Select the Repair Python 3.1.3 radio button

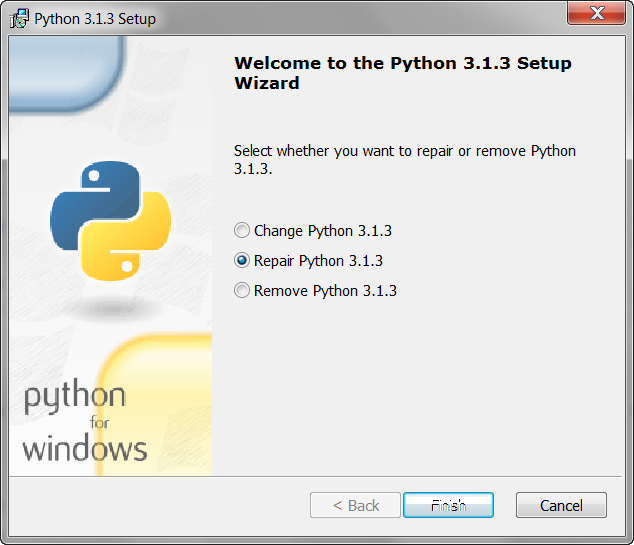pyautogui.click(x=242, y=261)
